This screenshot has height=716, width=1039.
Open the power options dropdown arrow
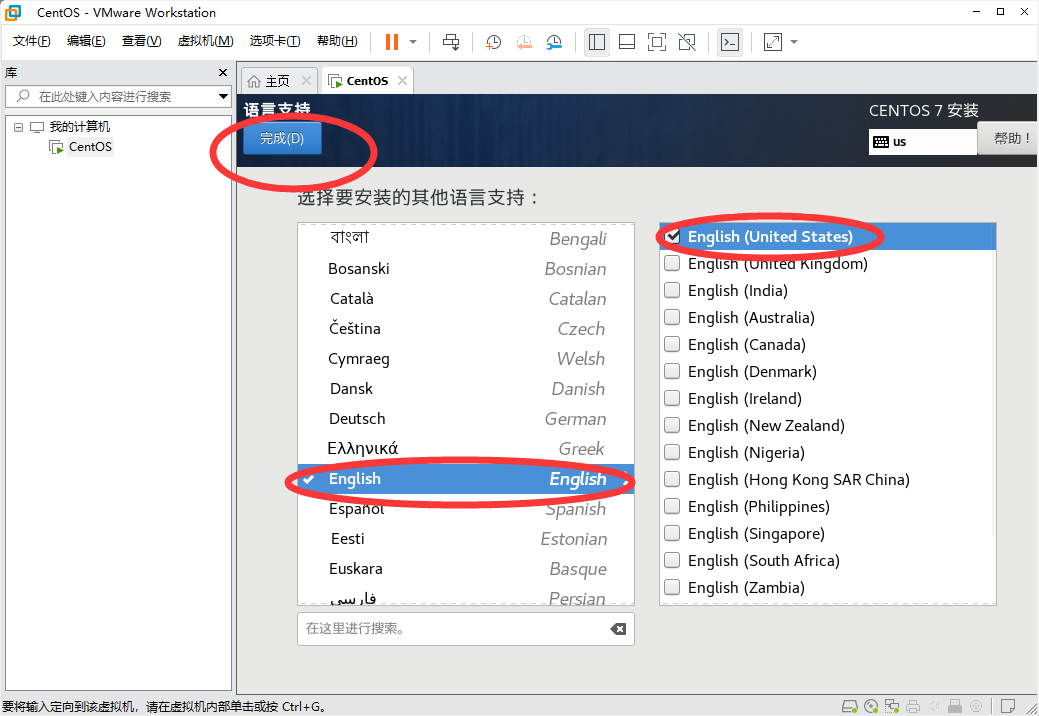click(413, 42)
